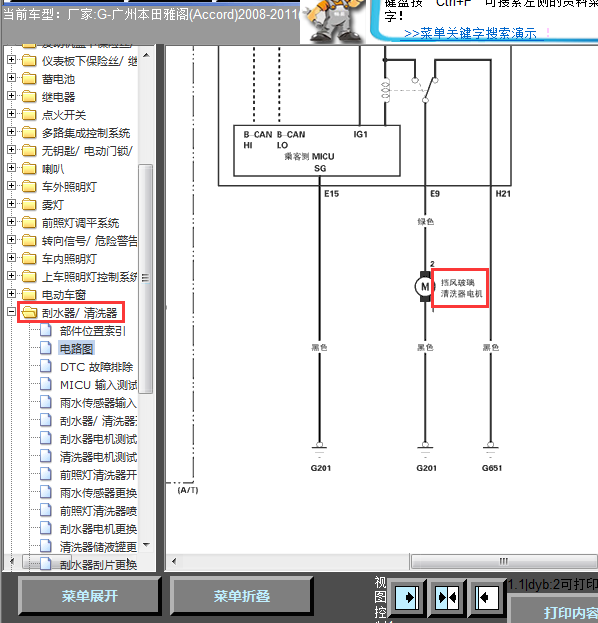The width and height of the screenshot is (598, 623).
Task: Click tree horizontal scroll-left arrow
Action: pos(12,561)
